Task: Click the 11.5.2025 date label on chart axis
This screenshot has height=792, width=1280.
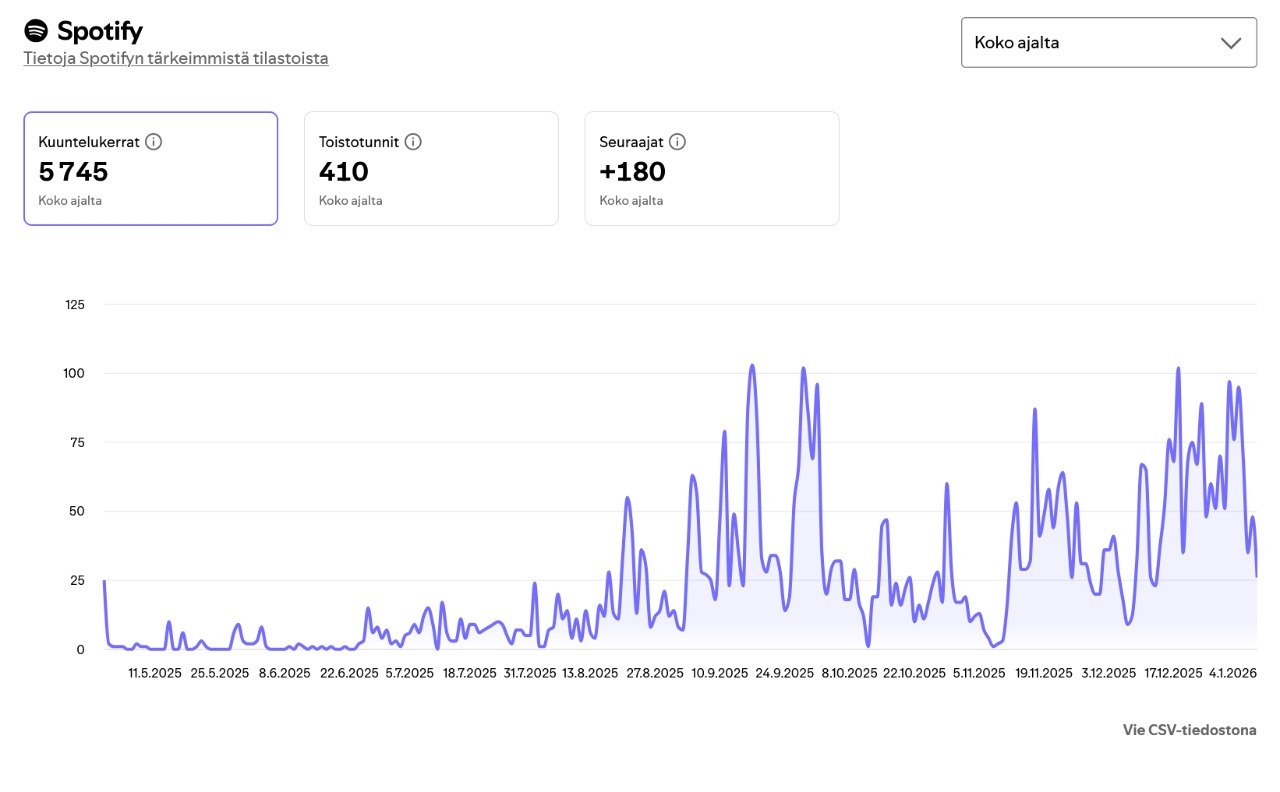Action: [x=155, y=673]
